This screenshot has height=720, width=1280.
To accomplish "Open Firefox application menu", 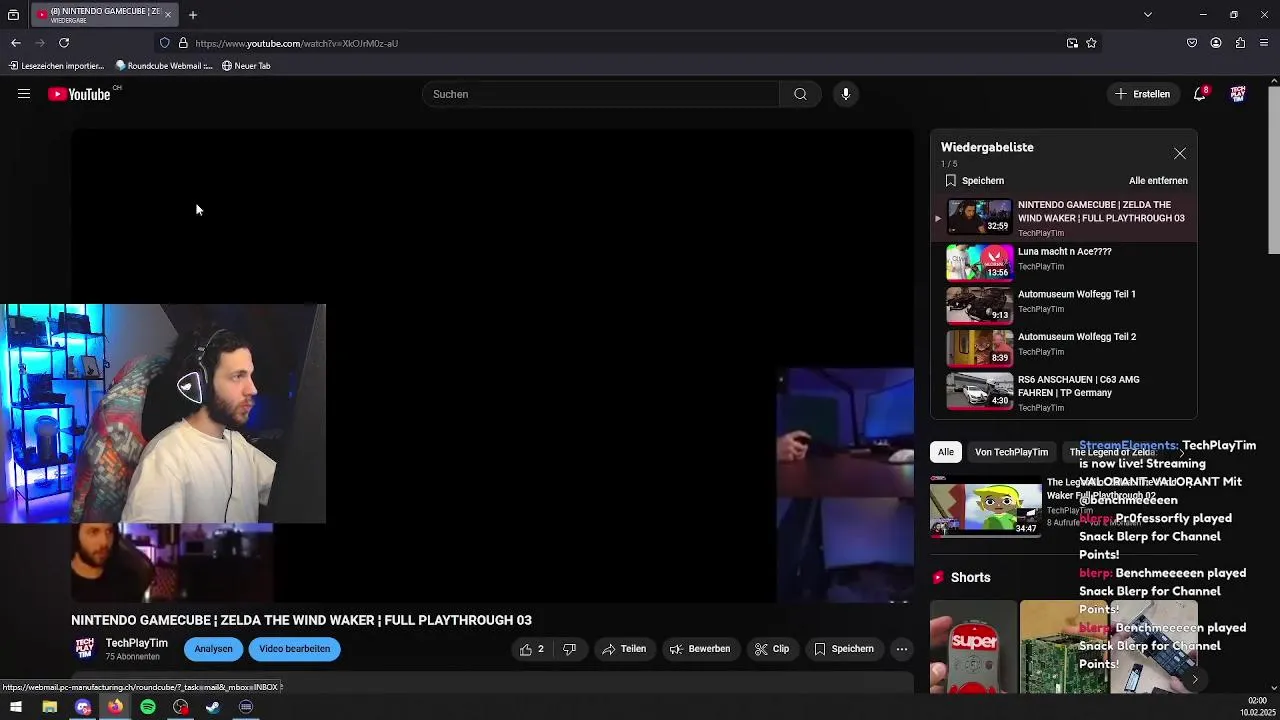I will click(x=1264, y=43).
